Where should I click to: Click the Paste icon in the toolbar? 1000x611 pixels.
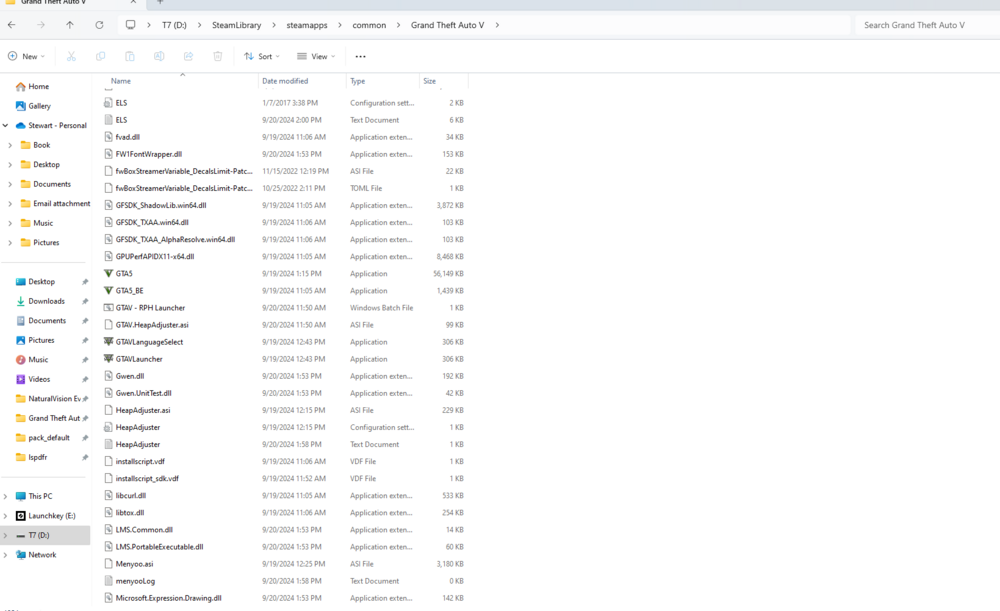[x=129, y=56]
